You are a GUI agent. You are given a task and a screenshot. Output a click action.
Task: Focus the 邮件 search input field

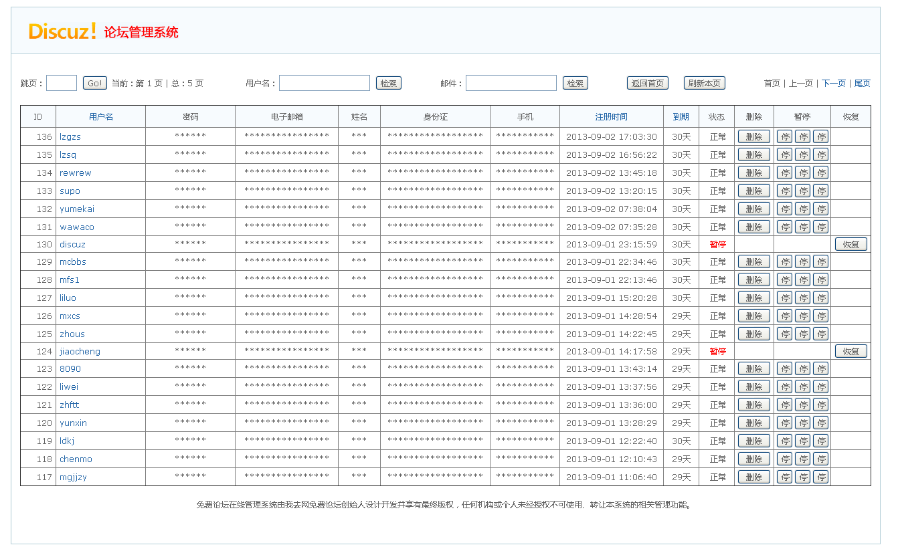coord(511,83)
